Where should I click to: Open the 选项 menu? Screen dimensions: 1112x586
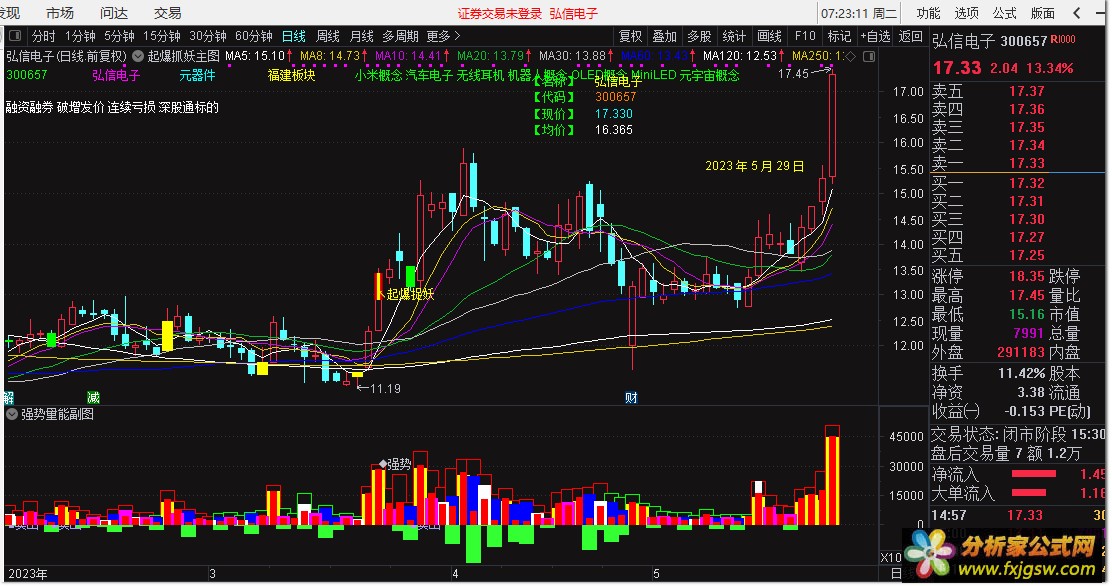pyautogui.click(x=967, y=13)
